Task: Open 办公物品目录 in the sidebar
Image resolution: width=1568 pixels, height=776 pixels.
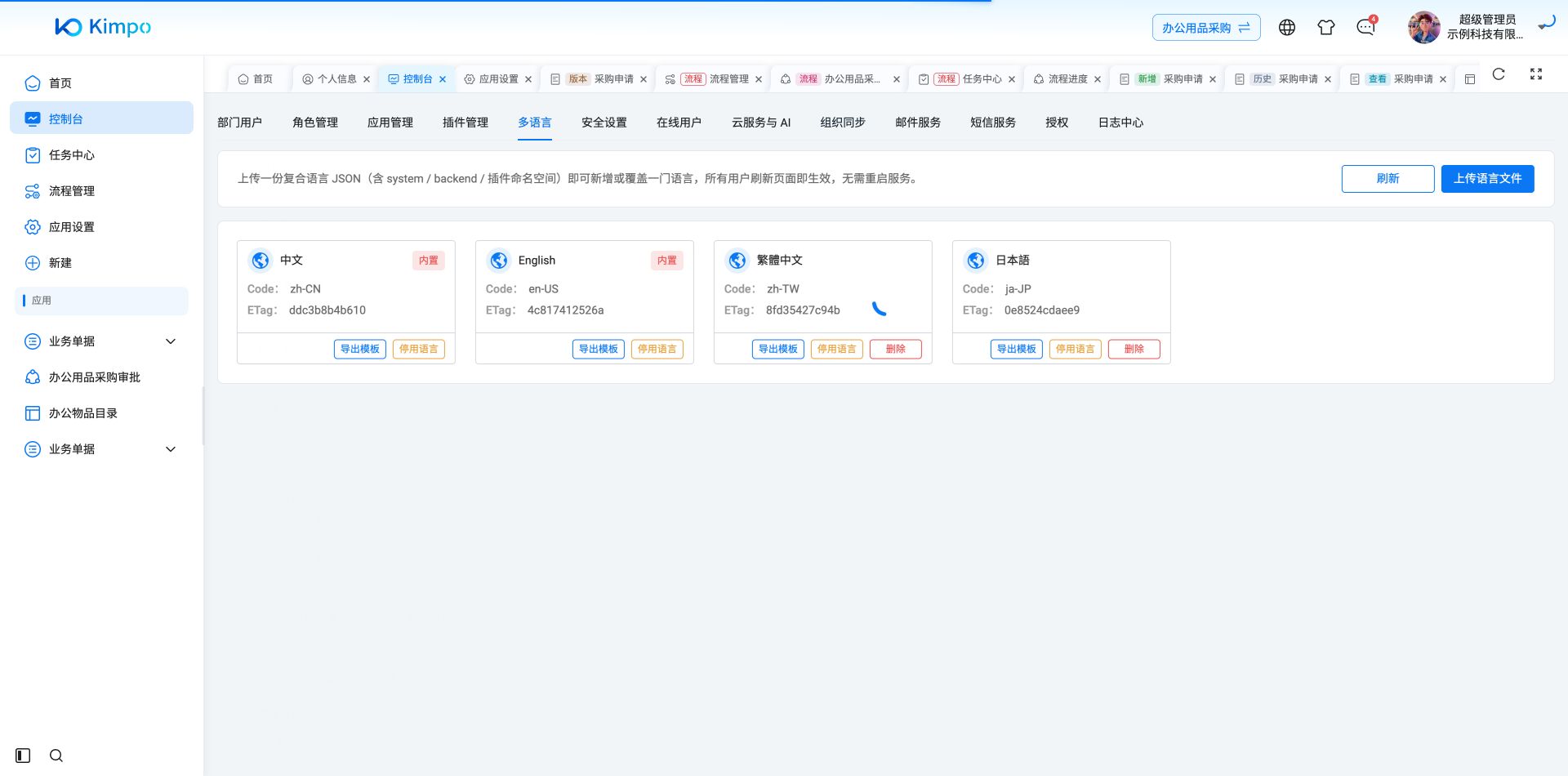Action: 101,413
